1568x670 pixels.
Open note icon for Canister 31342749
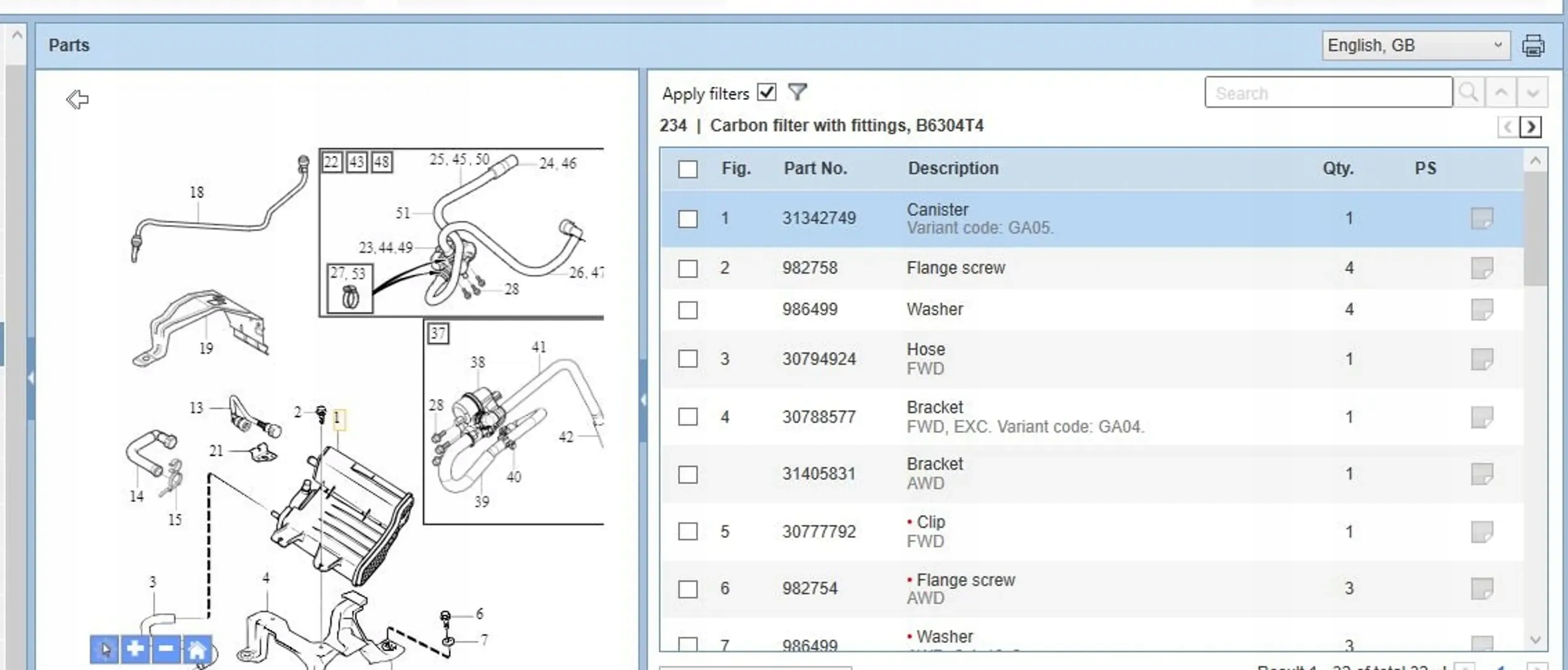click(1482, 218)
